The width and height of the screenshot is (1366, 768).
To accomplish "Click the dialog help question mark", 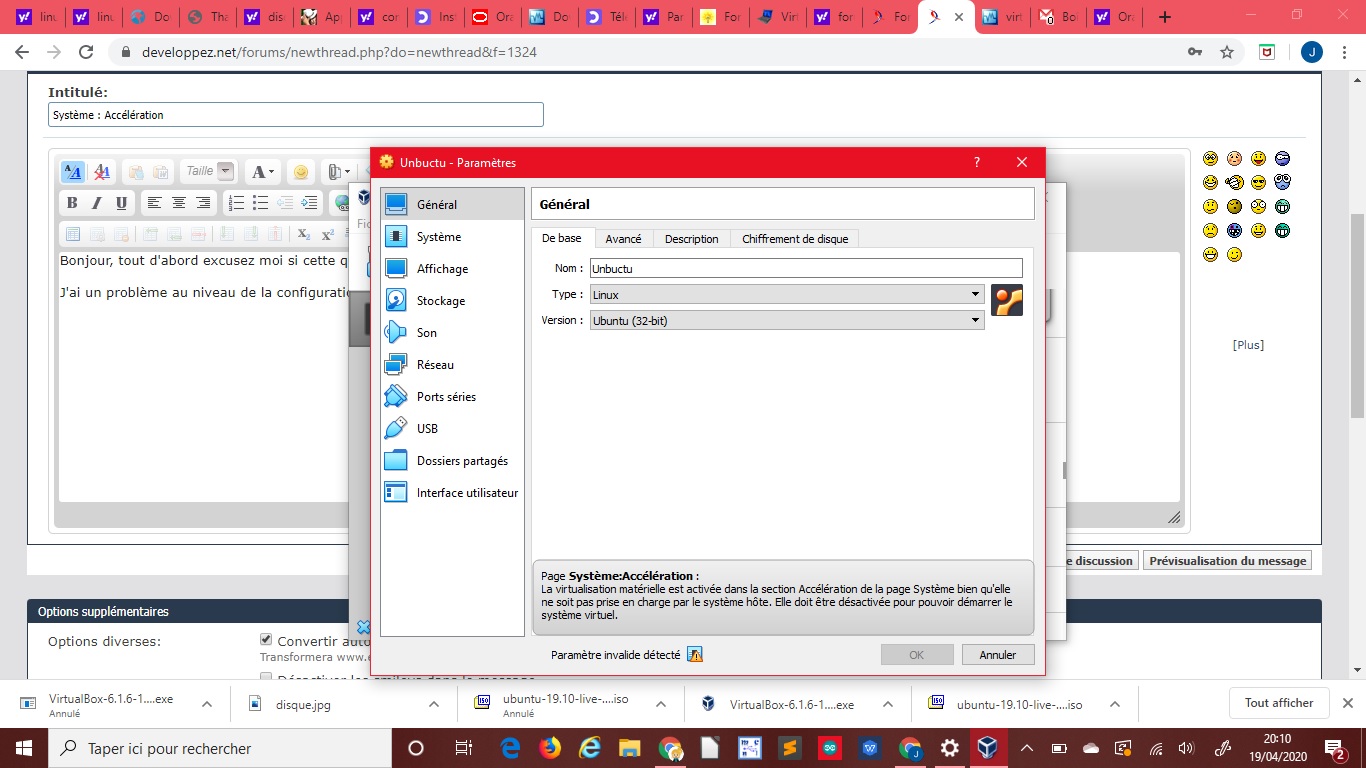I will click(977, 162).
